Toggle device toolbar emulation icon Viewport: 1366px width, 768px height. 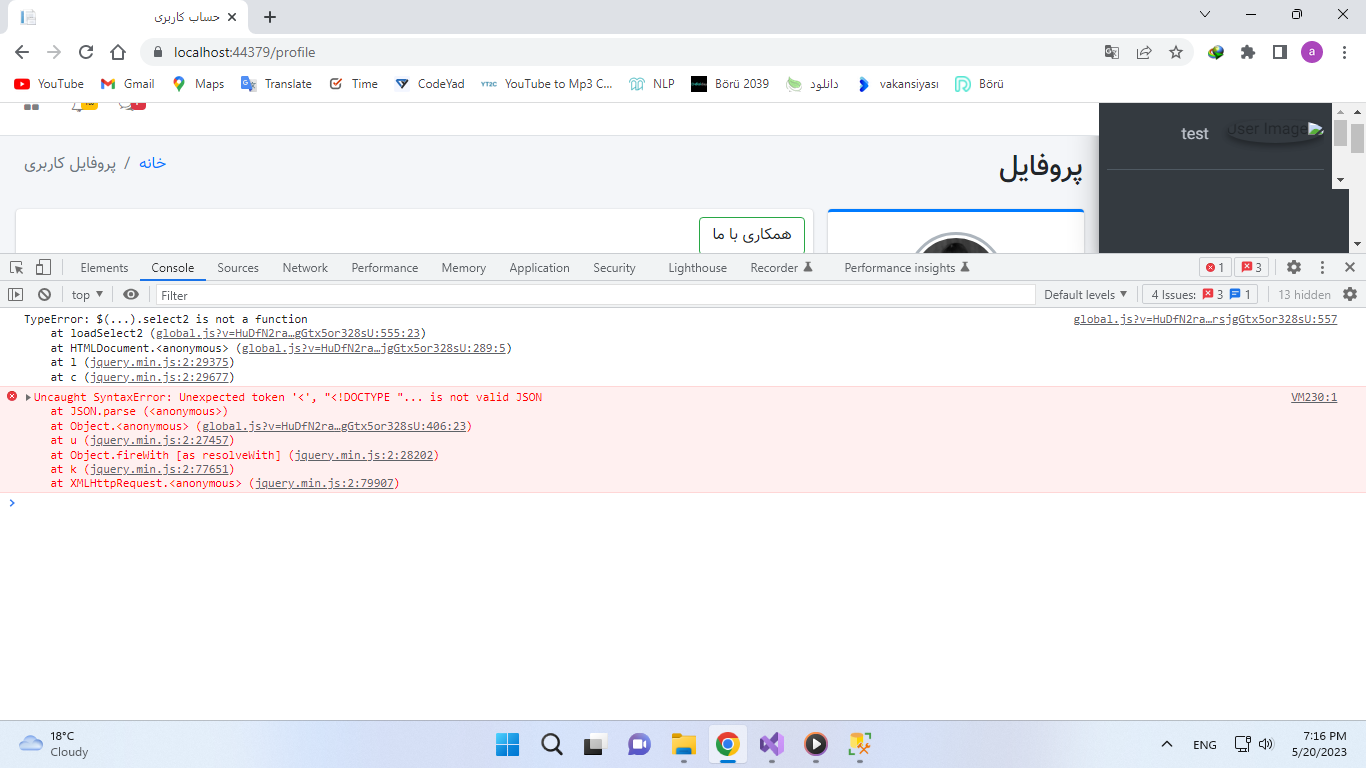point(43,267)
